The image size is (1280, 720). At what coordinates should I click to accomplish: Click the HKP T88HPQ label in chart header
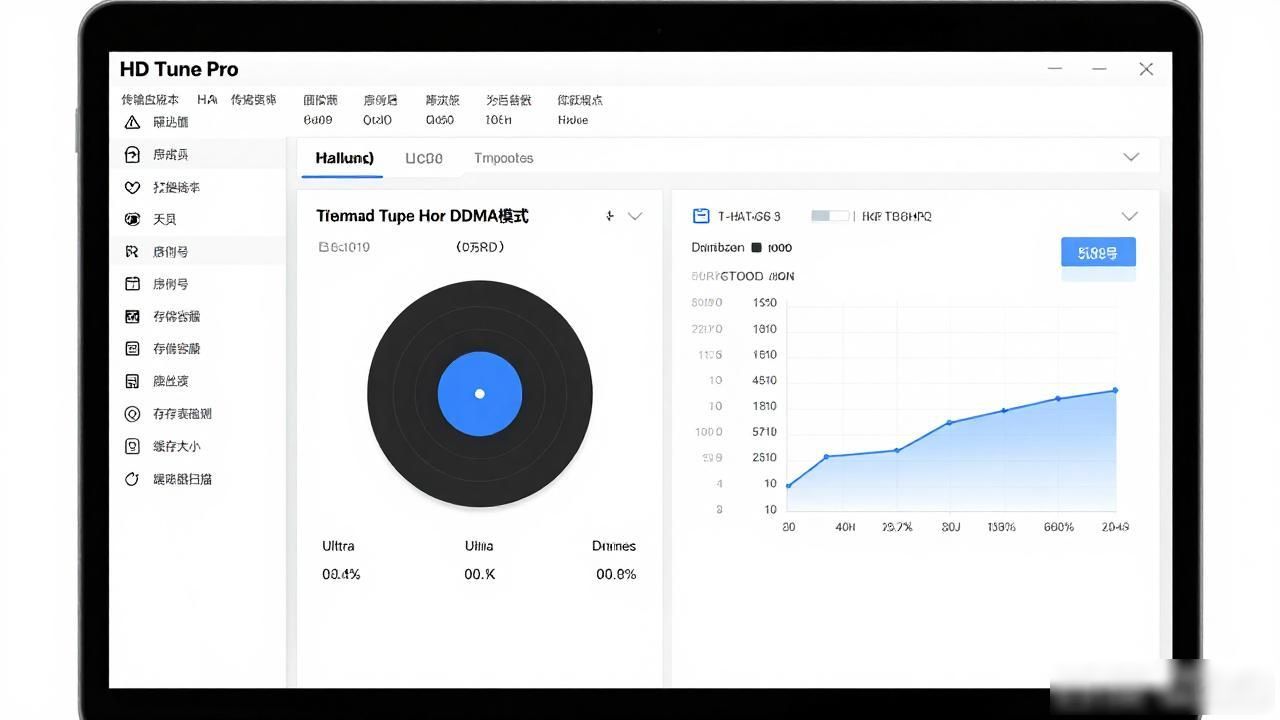[x=897, y=216]
